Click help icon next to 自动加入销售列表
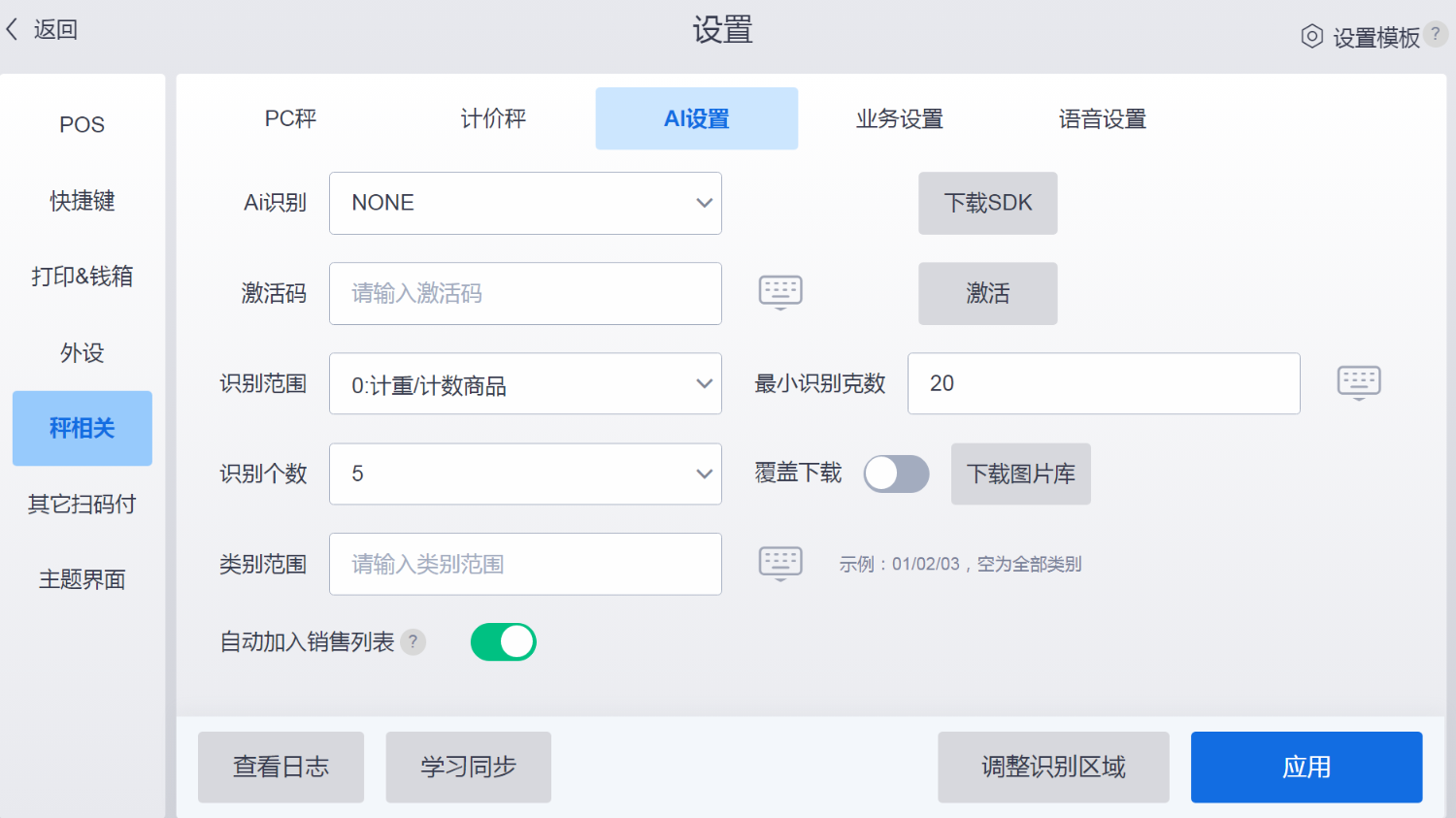1456x818 pixels. [414, 641]
